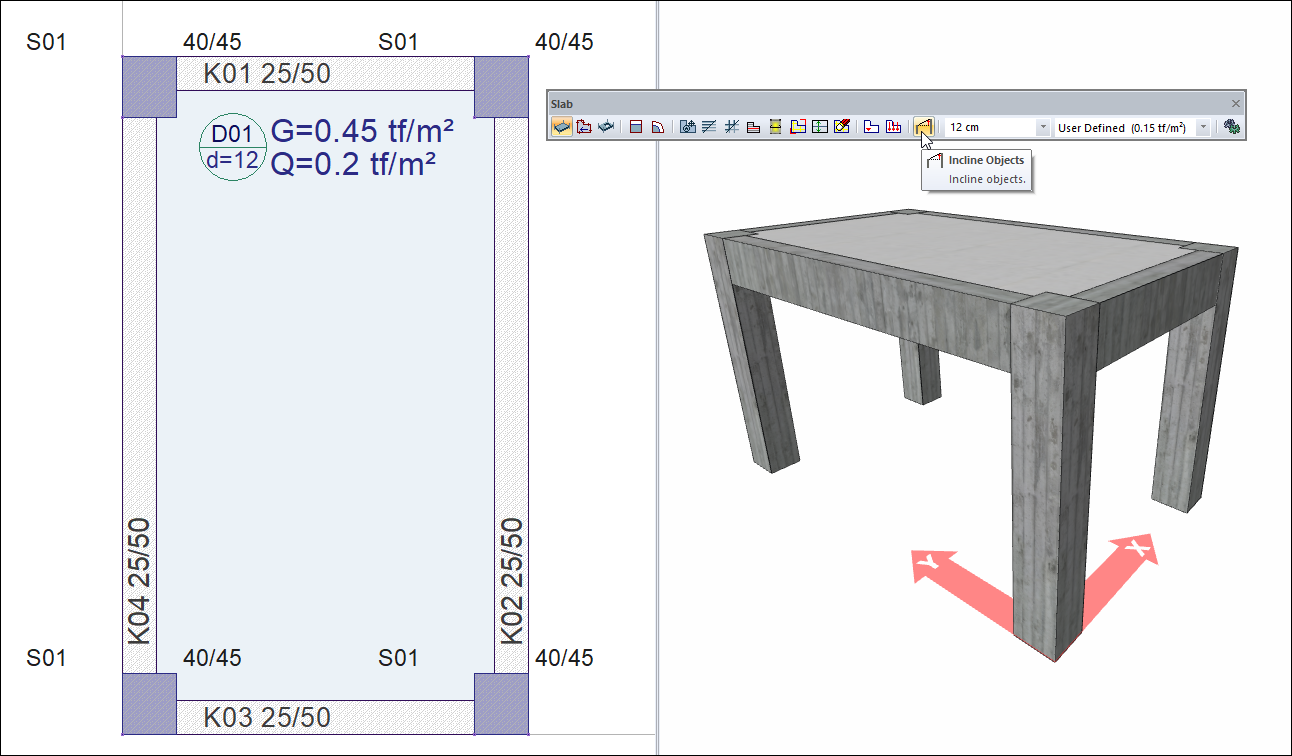Open Slab settings gear icon
Screen dimensions: 1292x756
point(1232,127)
